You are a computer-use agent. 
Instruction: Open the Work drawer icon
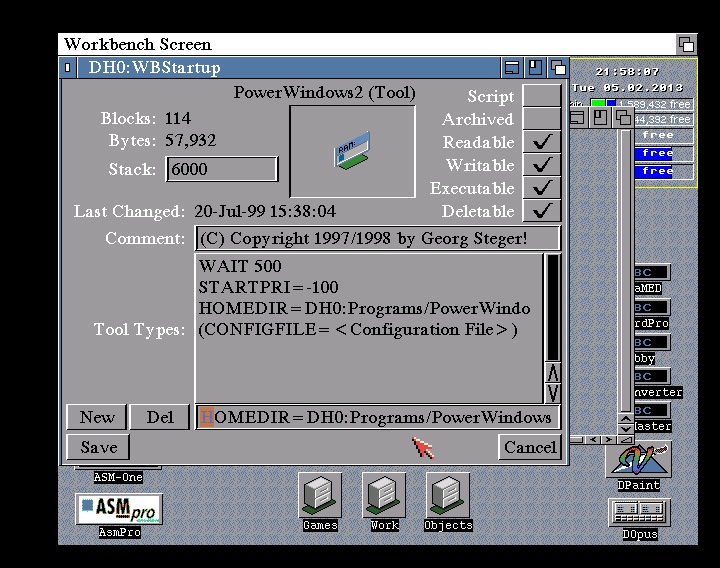coord(384,495)
